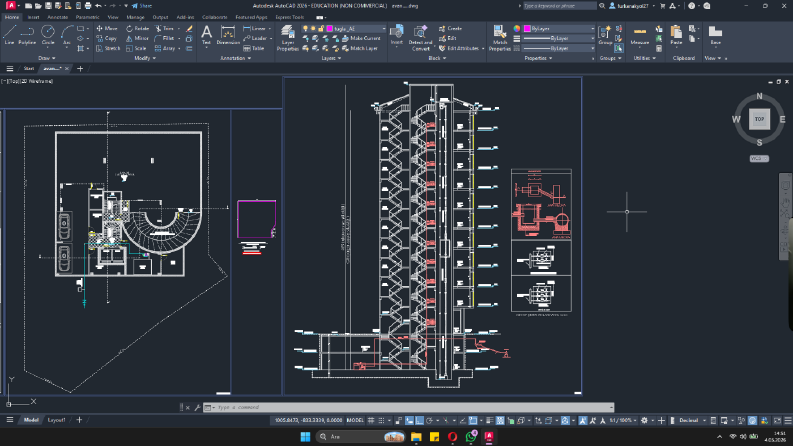Click the magenta layer color swatch

[330, 29]
